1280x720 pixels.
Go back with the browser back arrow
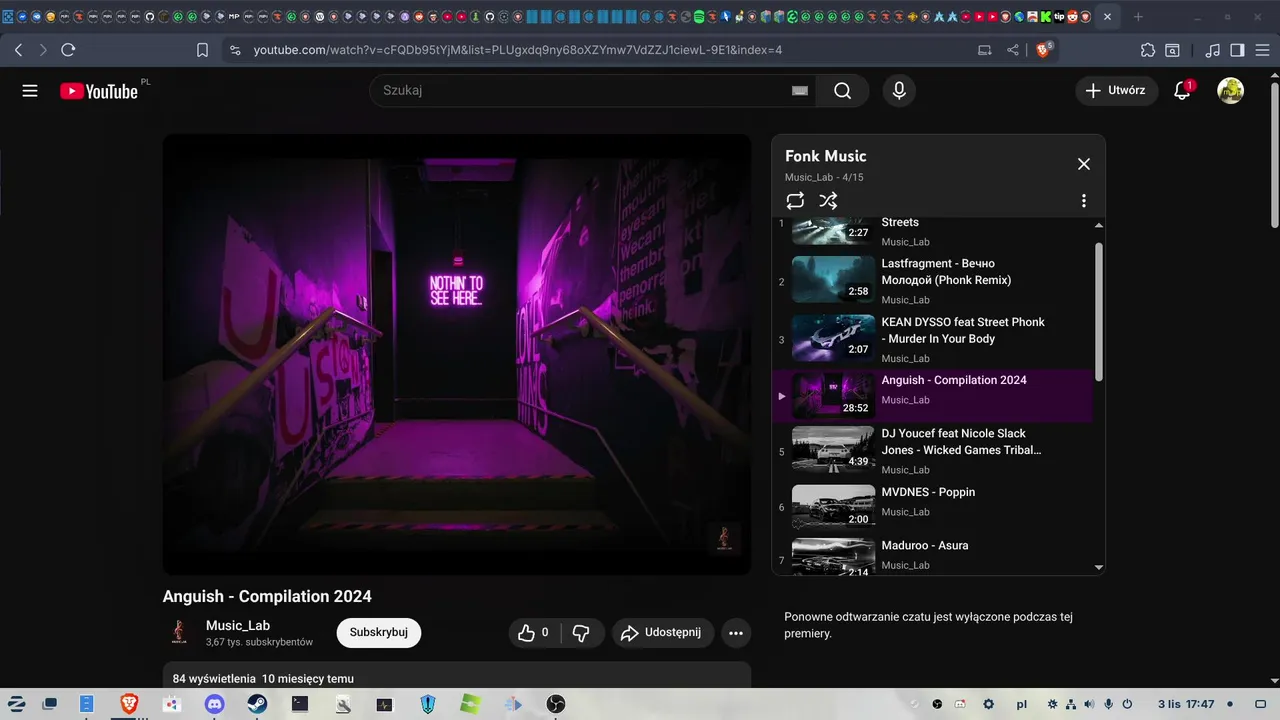pyautogui.click(x=18, y=50)
